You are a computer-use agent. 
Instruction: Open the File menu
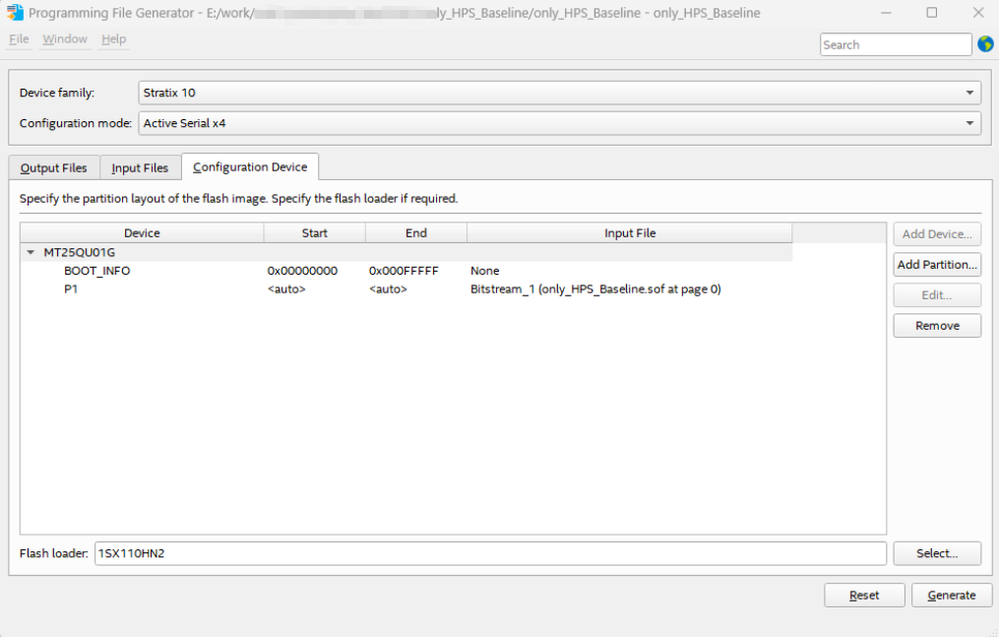click(x=18, y=39)
